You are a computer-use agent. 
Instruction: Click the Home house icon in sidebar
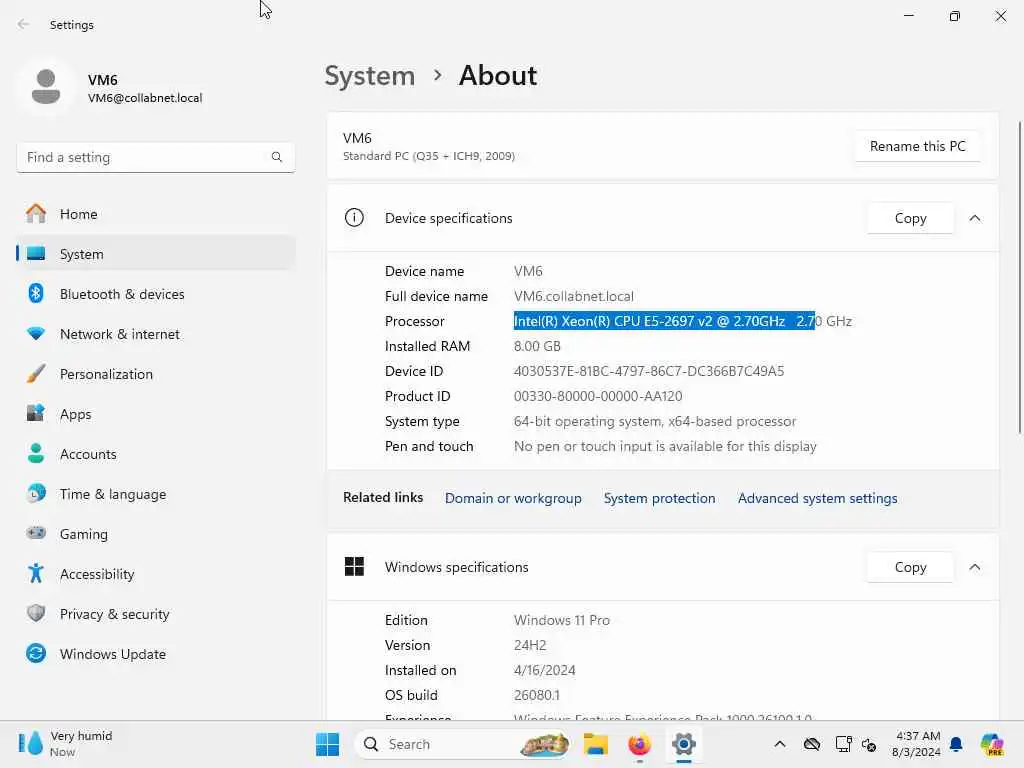click(36, 214)
